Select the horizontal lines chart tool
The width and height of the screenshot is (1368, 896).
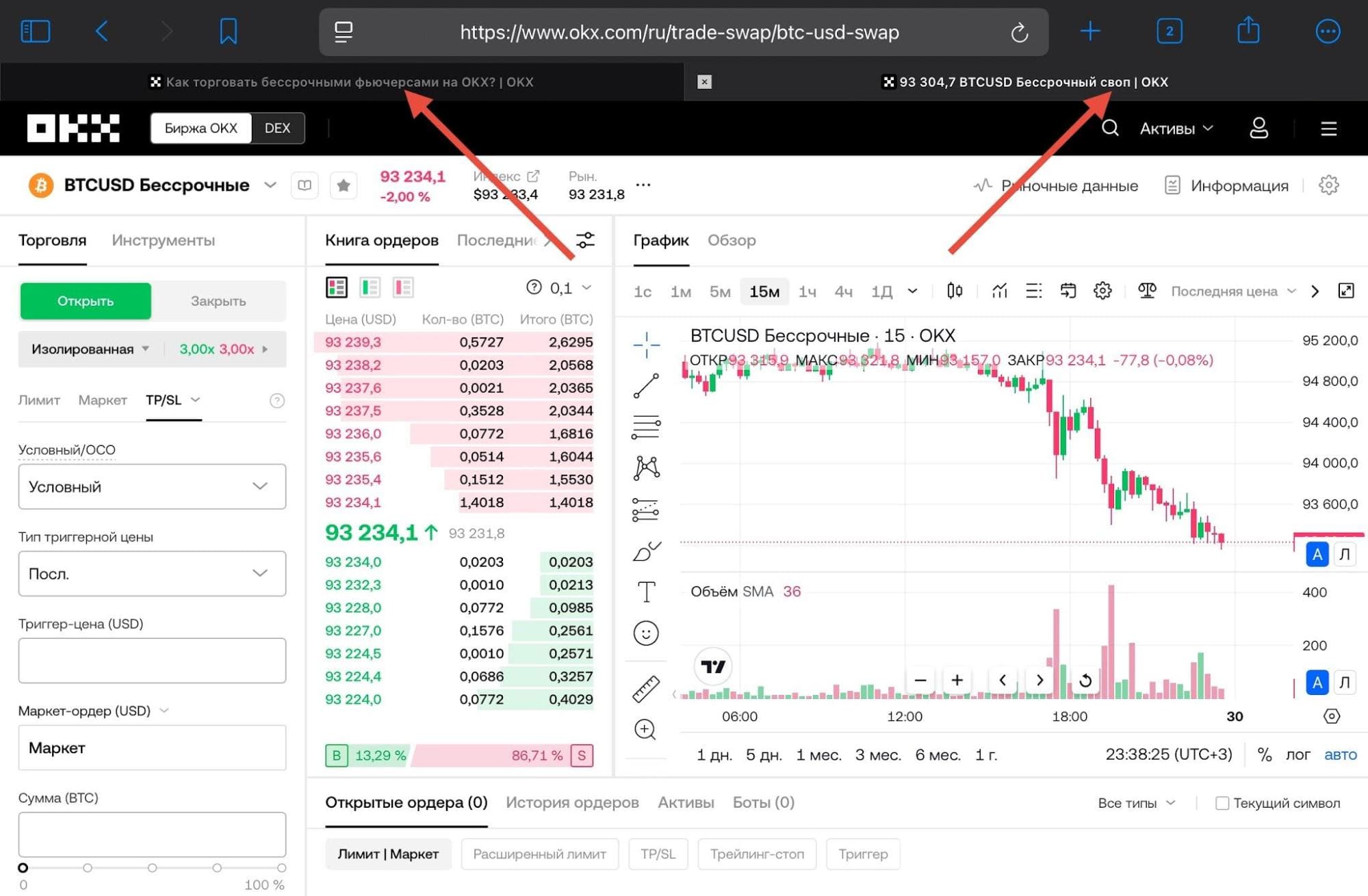(x=646, y=427)
